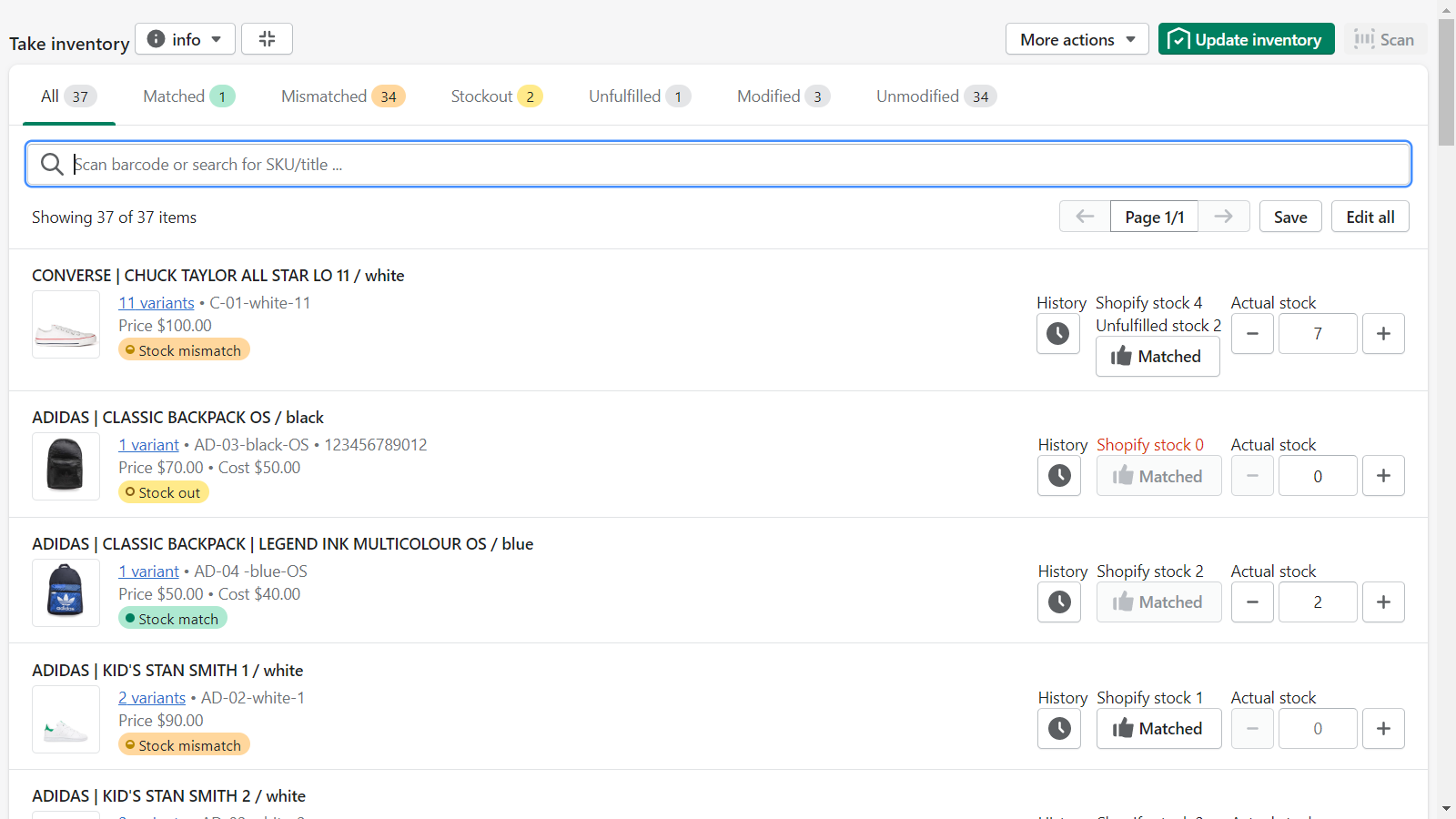Click the 'ADIDAS | KID'S STAN SMITH 2 / white' title

coord(169,796)
